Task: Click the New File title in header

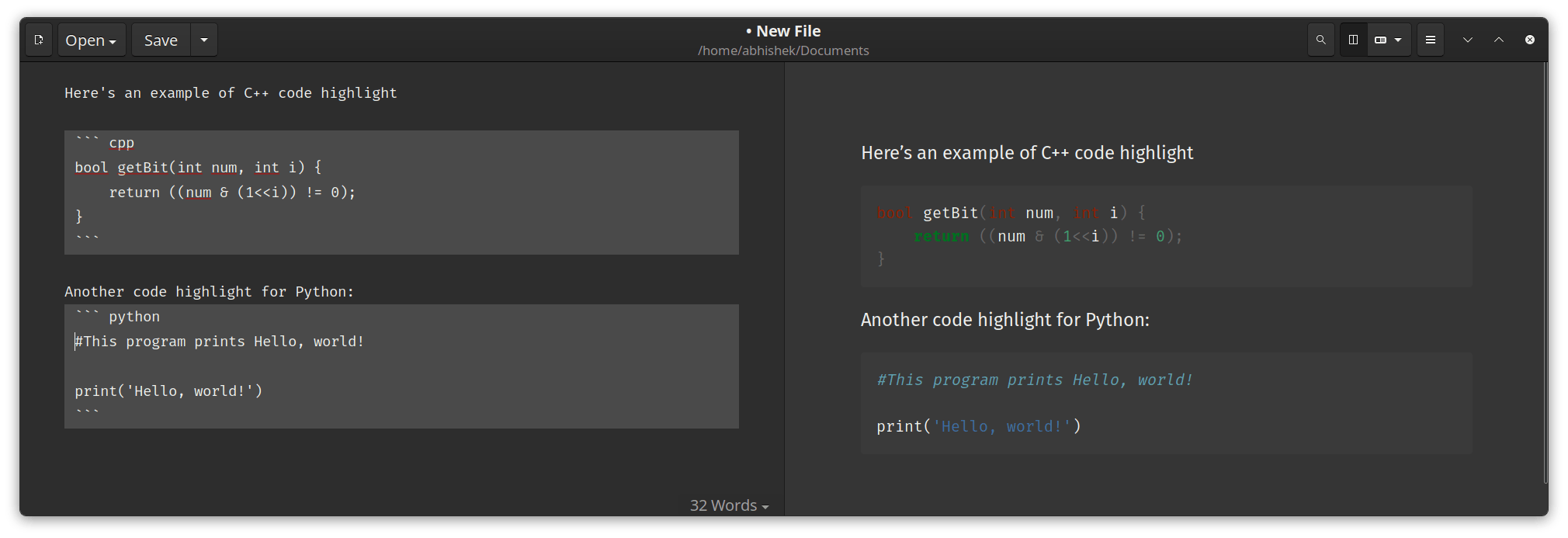Action: click(x=783, y=31)
